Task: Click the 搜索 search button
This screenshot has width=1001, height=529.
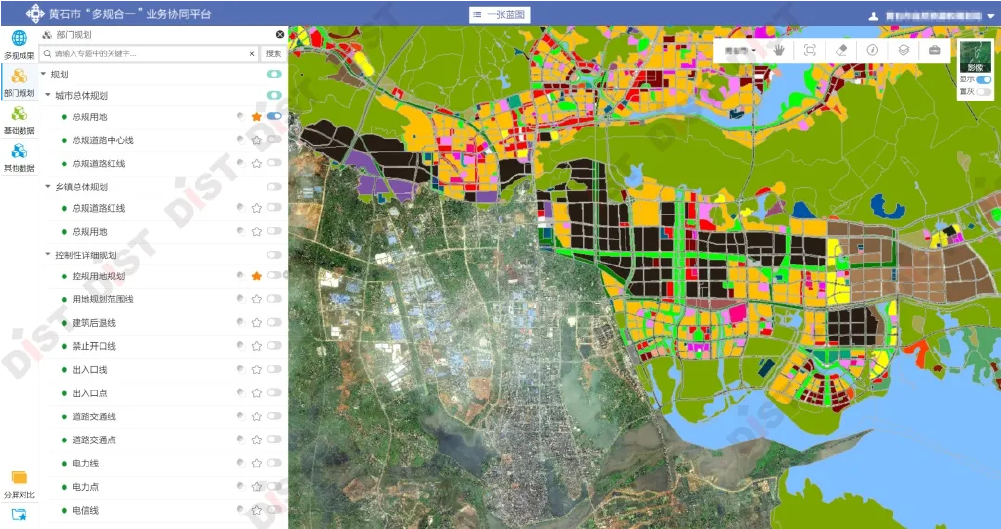Action: click(x=274, y=53)
